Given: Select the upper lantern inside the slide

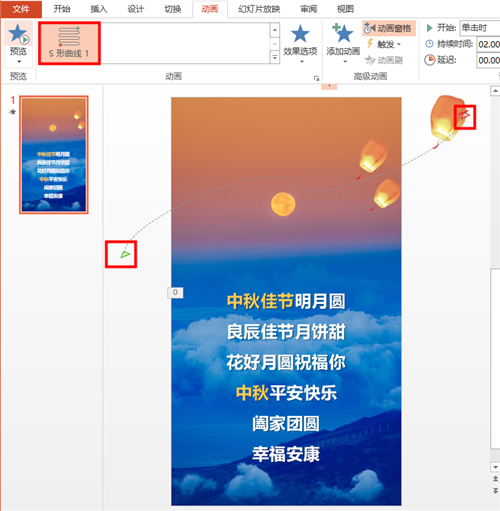Looking at the screenshot, I should [x=372, y=159].
